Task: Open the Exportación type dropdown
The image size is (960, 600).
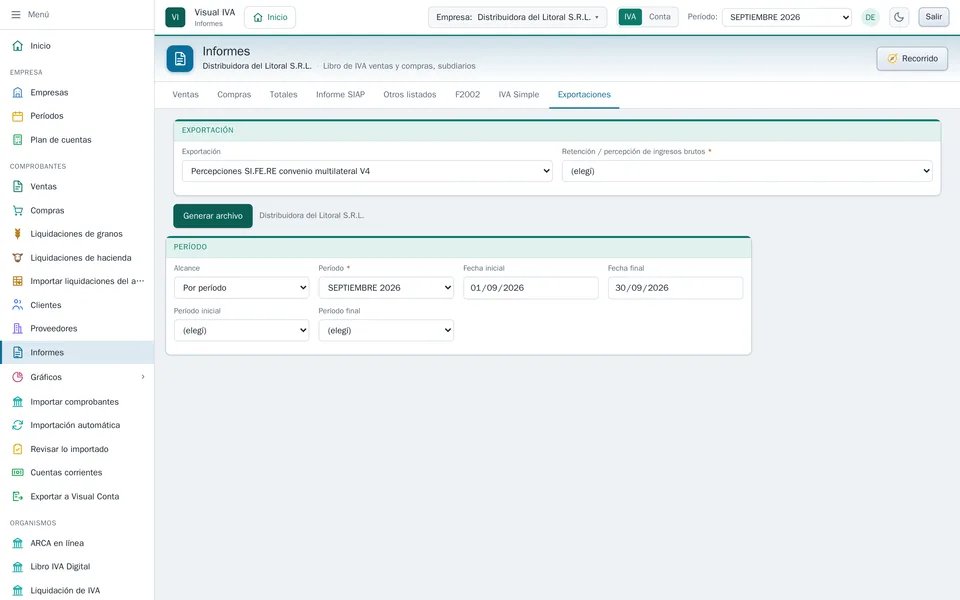Action: (x=367, y=171)
